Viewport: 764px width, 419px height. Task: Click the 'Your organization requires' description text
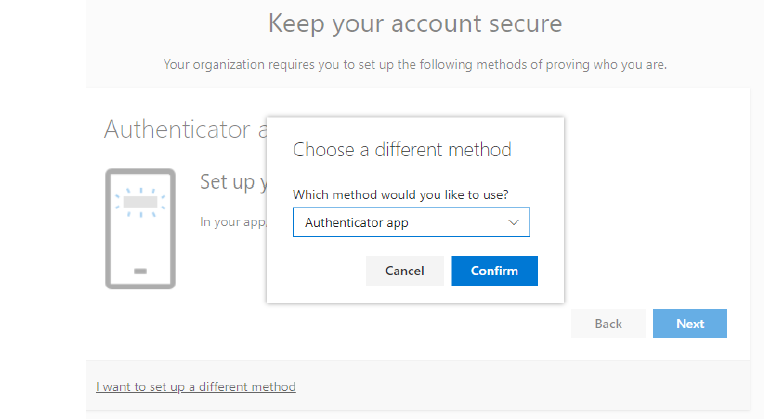coord(415,65)
